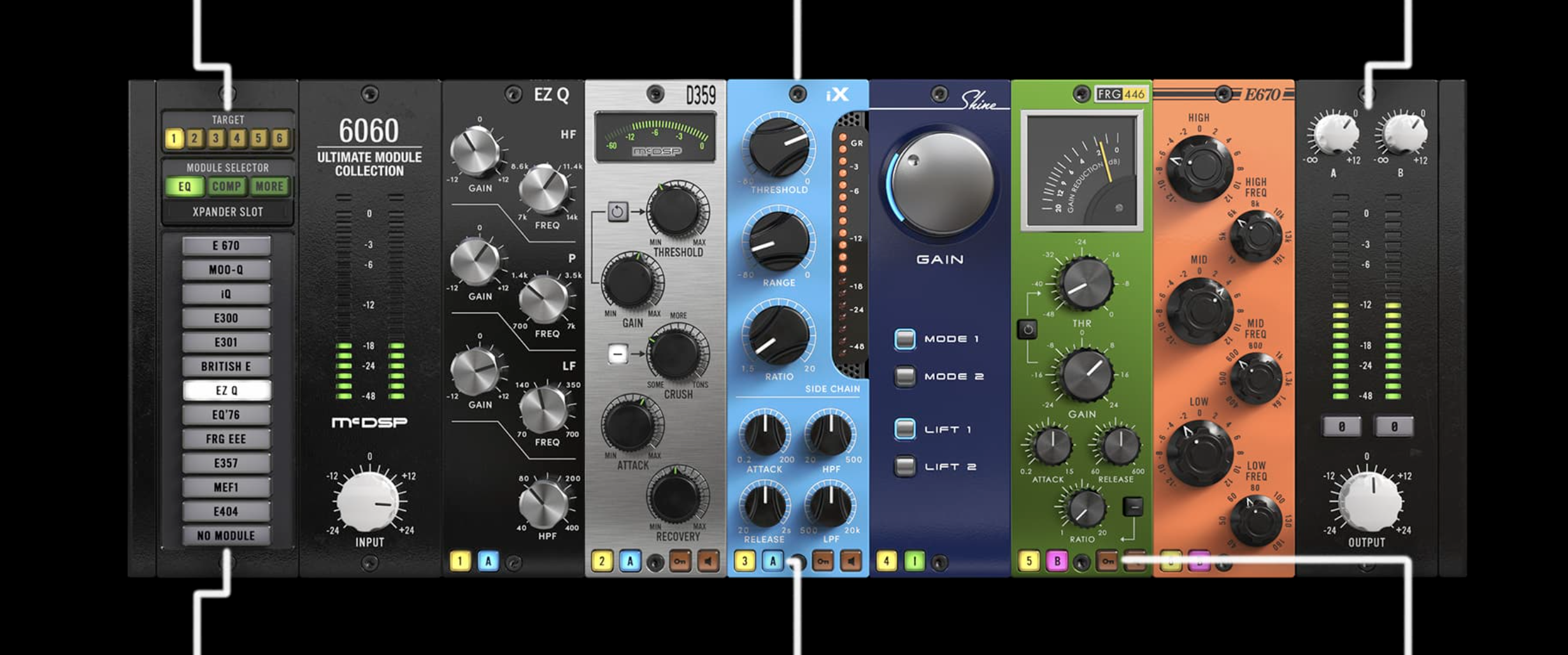
Task: Select target slot 3 button
Action: point(216,138)
